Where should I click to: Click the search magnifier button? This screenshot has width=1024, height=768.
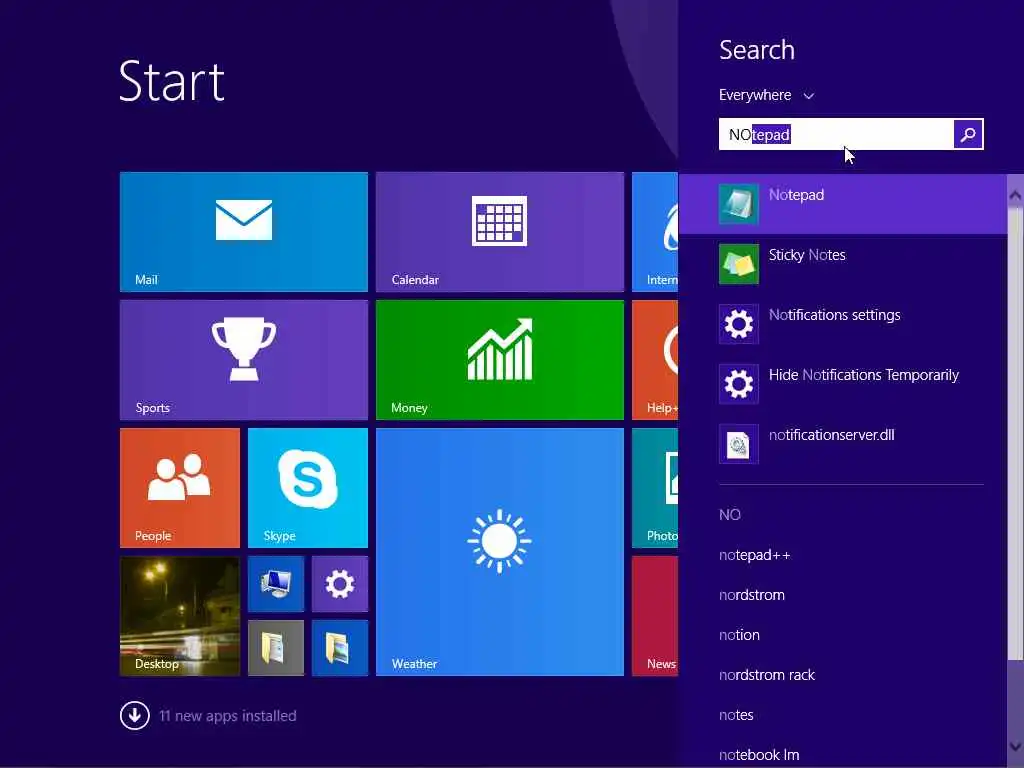click(968, 135)
